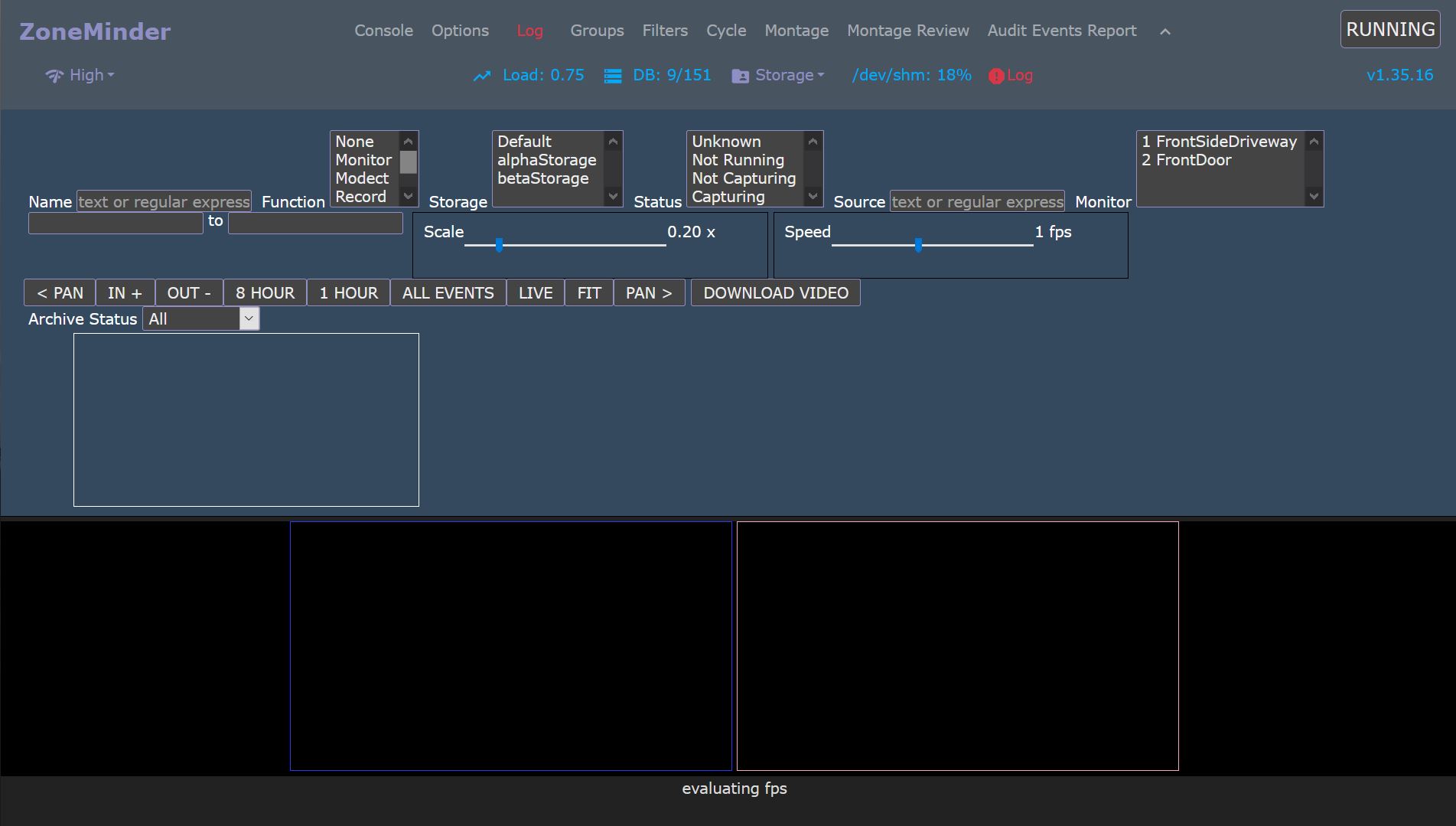Select Modect in the Function list
The width and height of the screenshot is (1456, 826).
(x=365, y=178)
